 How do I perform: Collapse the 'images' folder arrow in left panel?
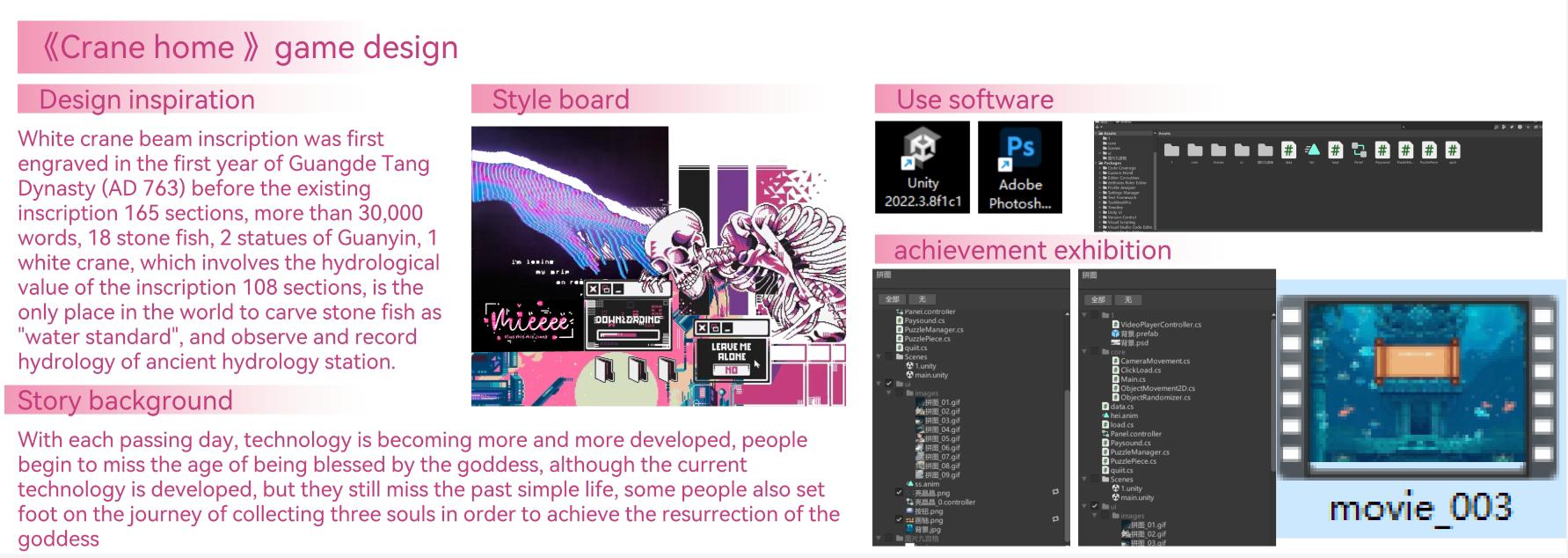coord(889,393)
